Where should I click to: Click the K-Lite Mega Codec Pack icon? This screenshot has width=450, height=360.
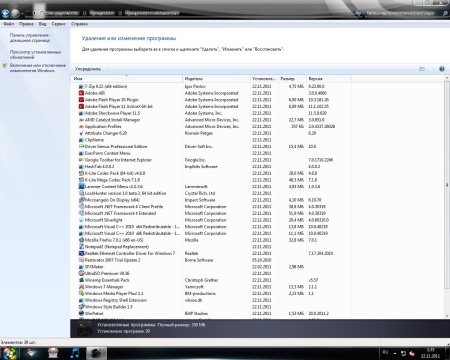81,180
